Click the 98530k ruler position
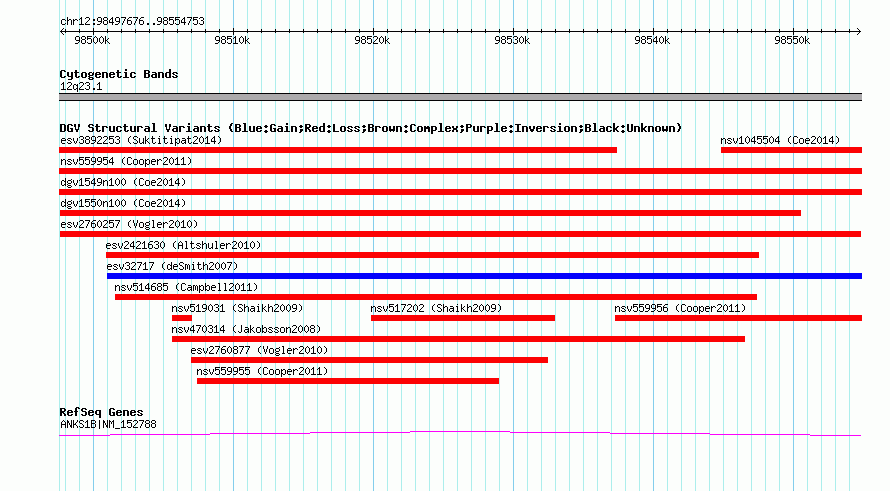The width and height of the screenshot is (890, 491). (x=513, y=40)
